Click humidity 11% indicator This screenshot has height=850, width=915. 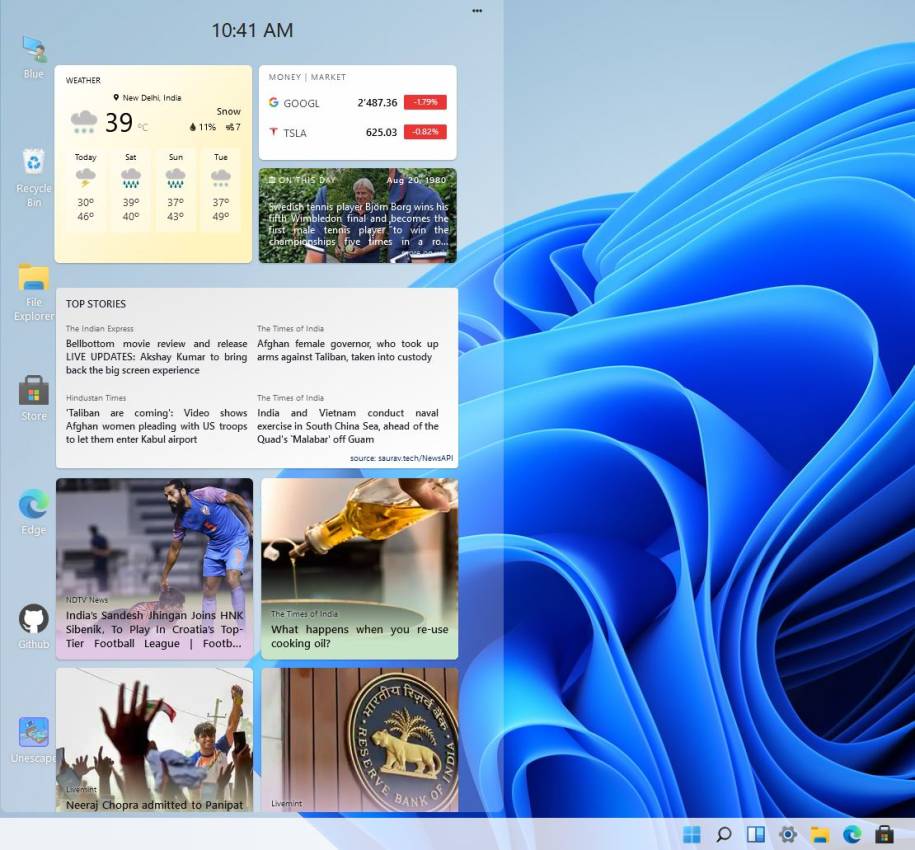[x=202, y=127]
